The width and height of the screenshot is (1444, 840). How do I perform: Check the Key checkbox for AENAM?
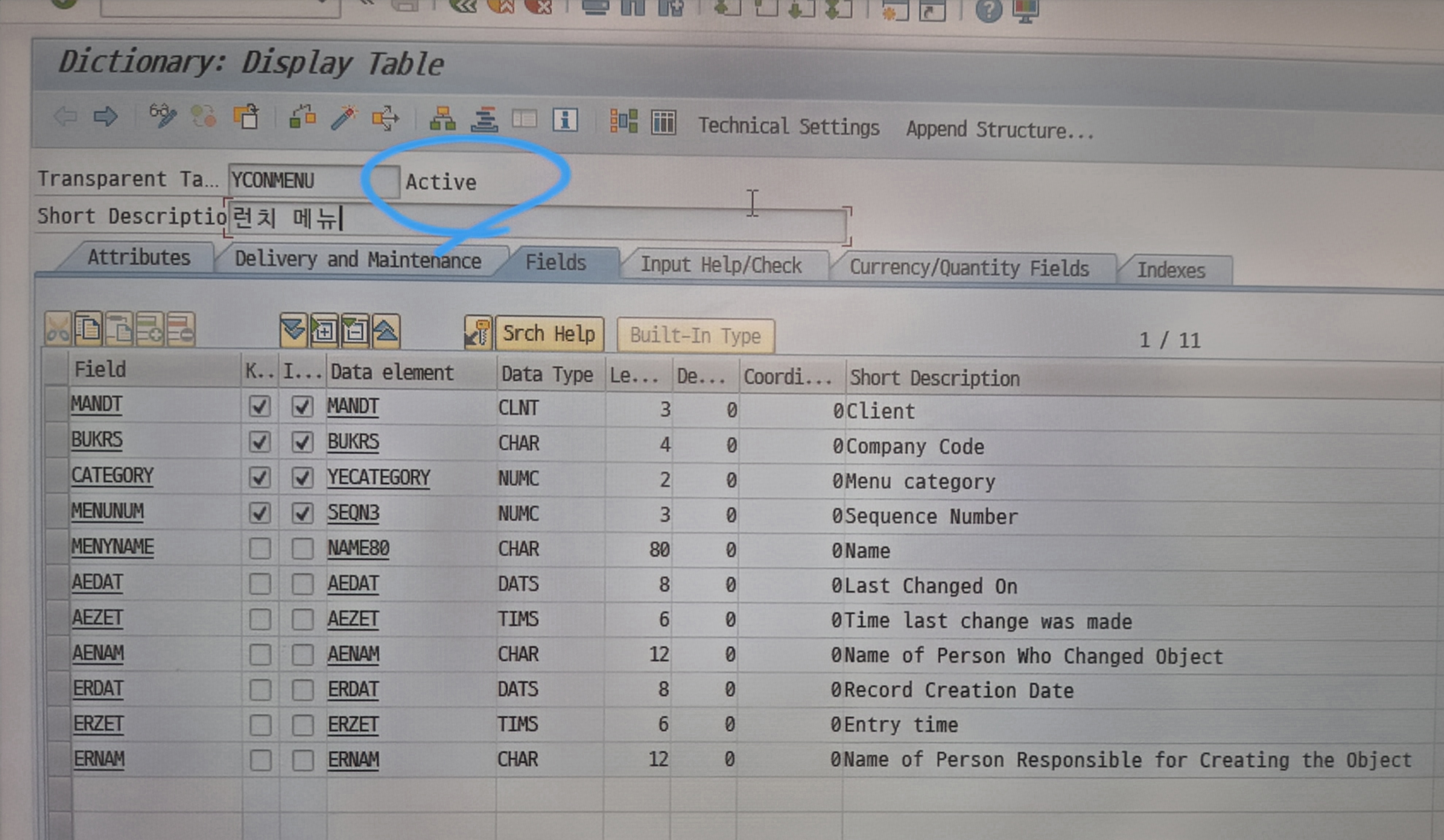tap(260, 654)
